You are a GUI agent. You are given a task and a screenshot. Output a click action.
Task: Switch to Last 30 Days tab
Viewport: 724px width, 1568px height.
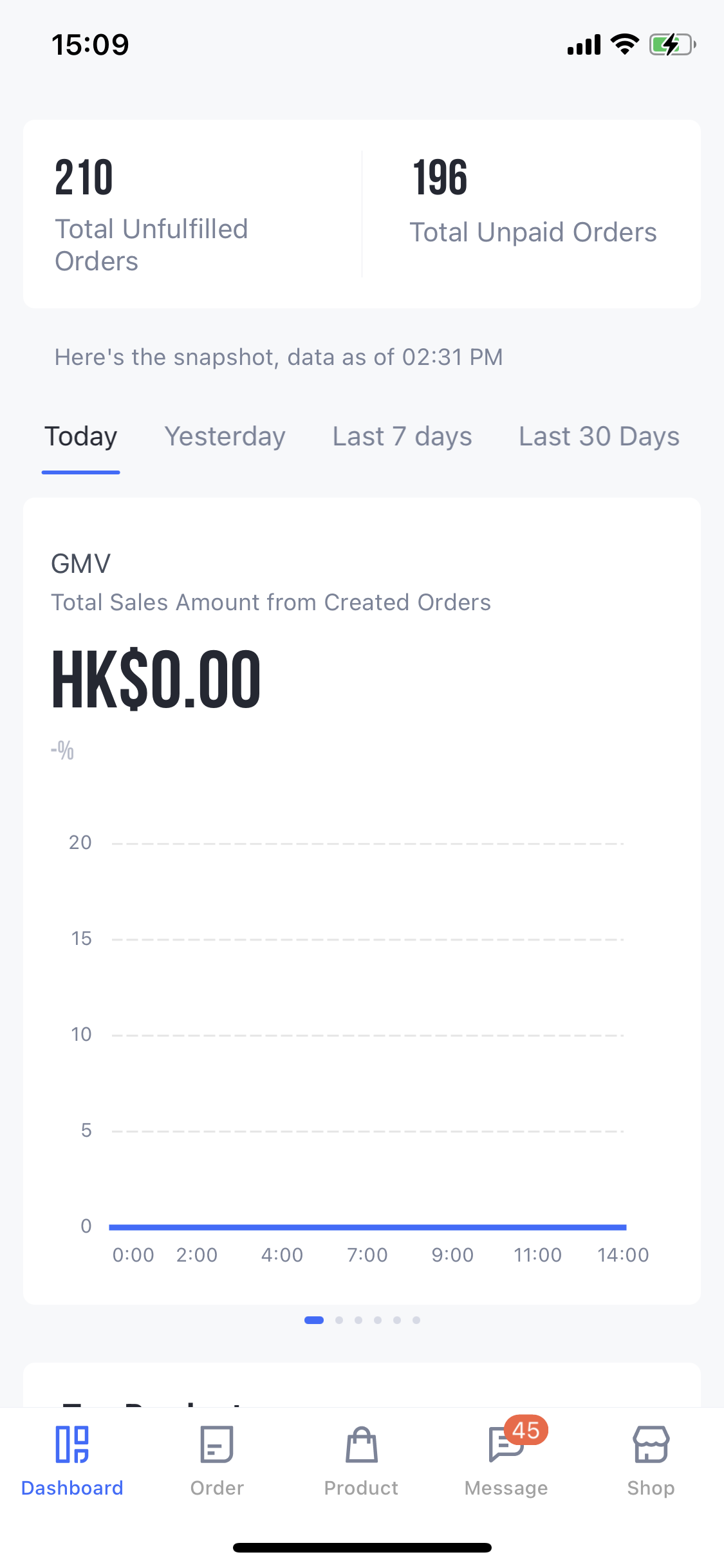click(x=599, y=436)
